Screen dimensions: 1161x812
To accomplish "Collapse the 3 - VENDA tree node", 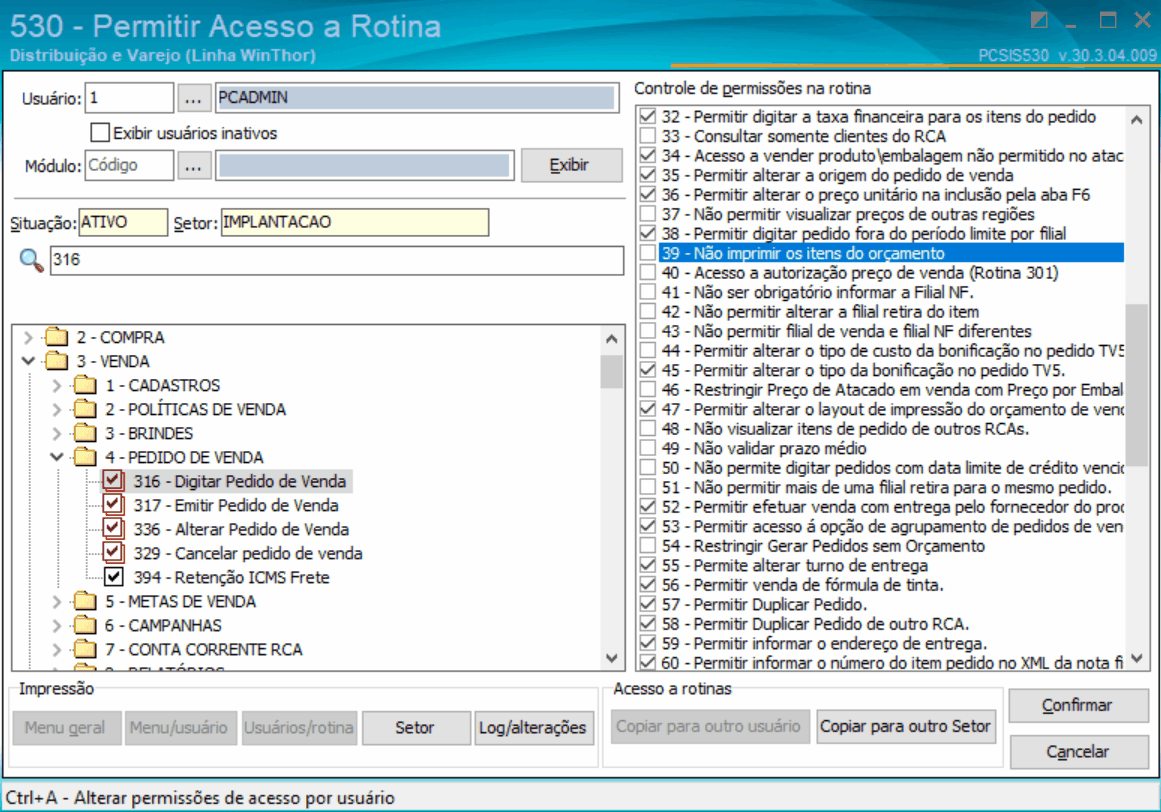I will [28, 361].
